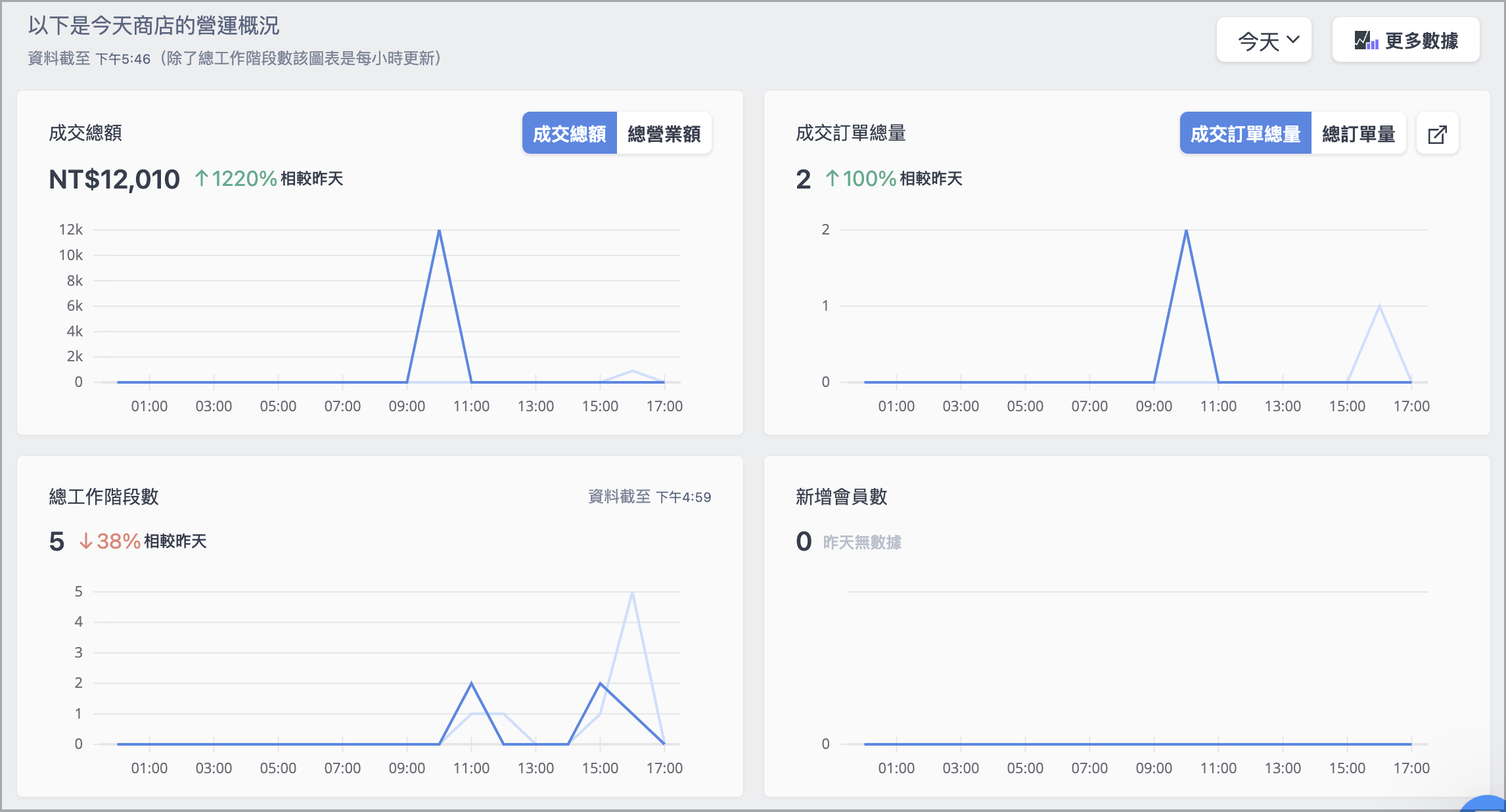Click the chart icon in 更多數據
This screenshot has width=1506, height=812.
pos(1366,41)
